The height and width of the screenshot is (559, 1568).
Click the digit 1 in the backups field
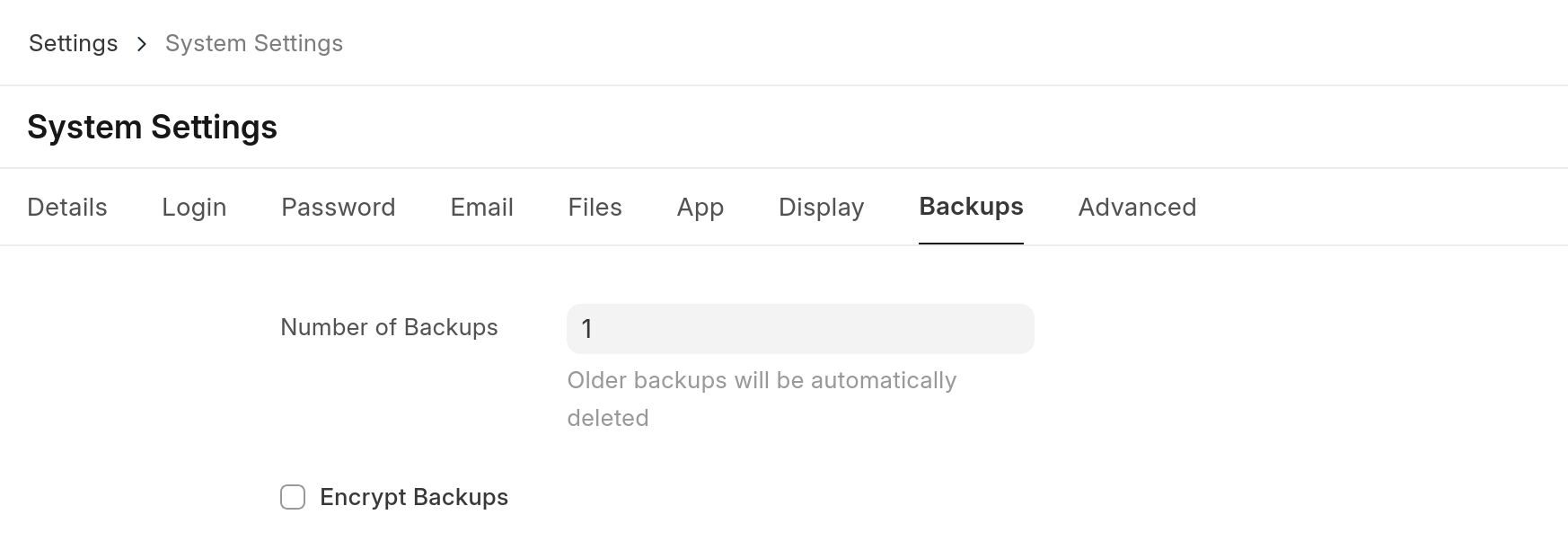pyautogui.click(x=586, y=329)
